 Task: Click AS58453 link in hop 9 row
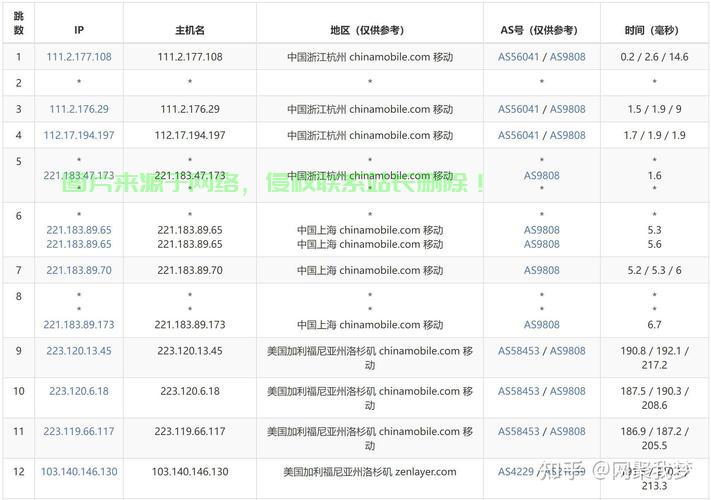point(518,351)
